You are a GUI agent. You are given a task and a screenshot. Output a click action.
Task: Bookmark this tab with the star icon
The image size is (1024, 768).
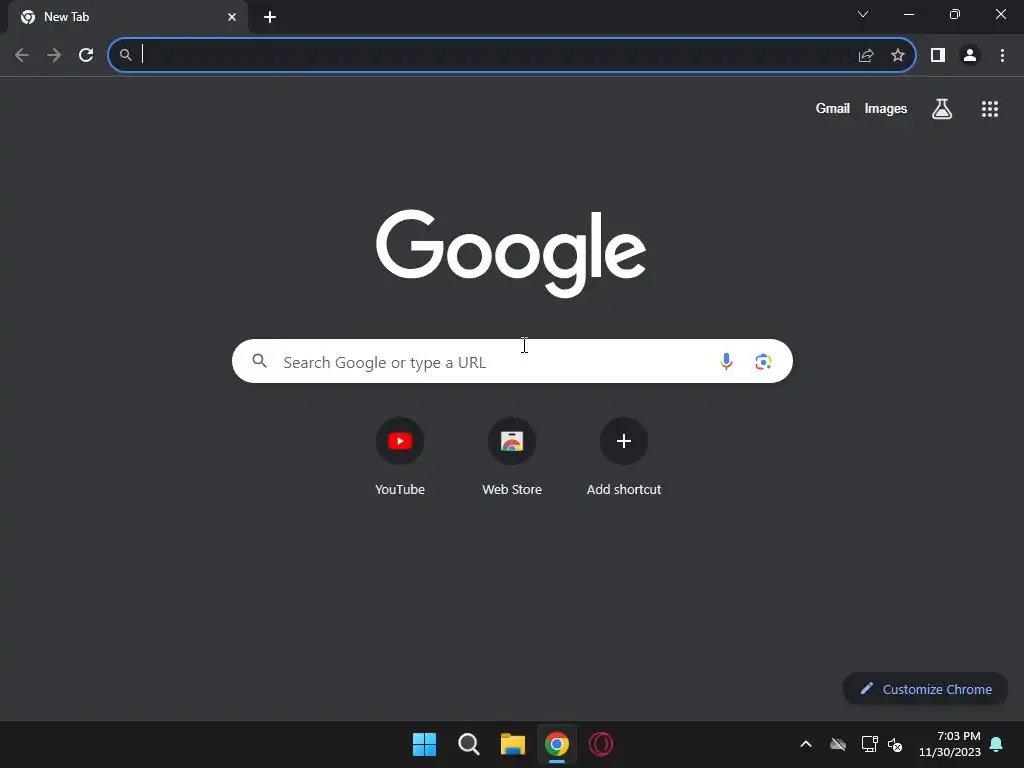coord(898,56)
